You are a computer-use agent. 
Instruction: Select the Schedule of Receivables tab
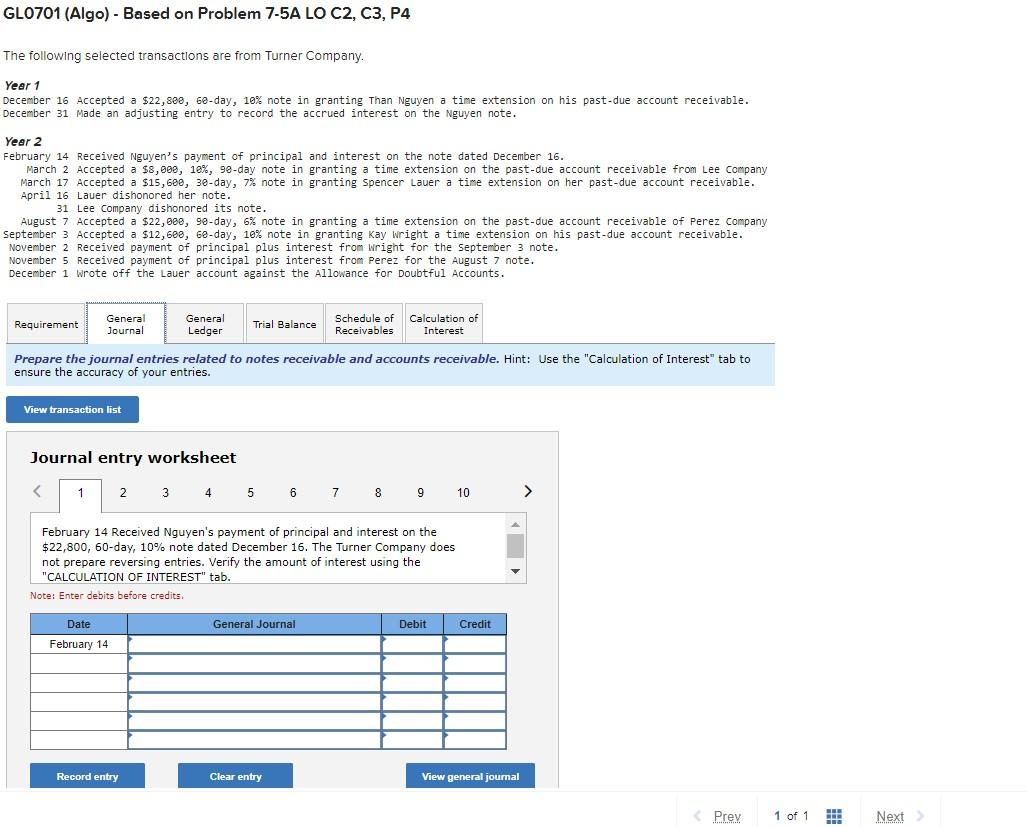tap(364, 322)
